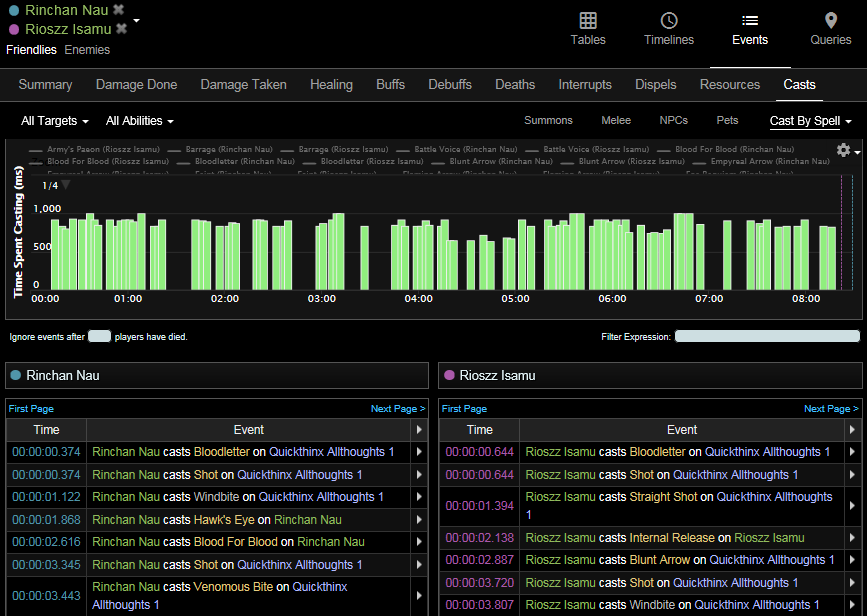
Task: Toggle the Melee filter
Action: (616, 121)
